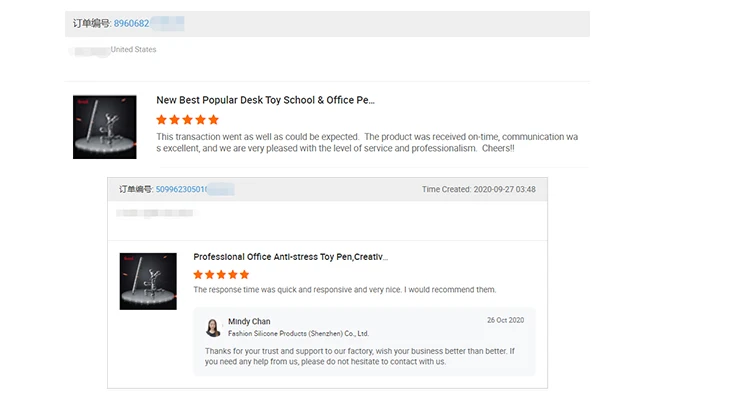
Task: Open order number link 8960682
Action: [132, 23]
